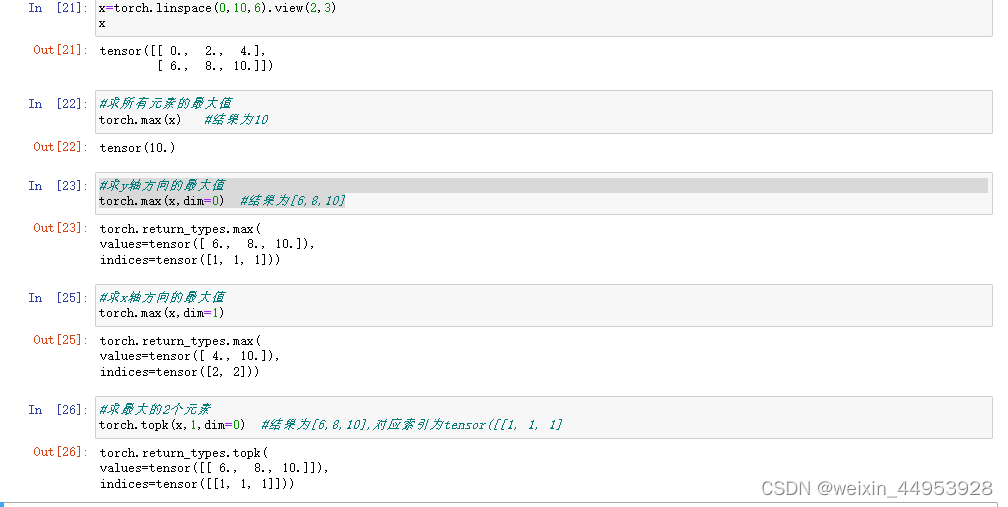This screenshot has height=507, width=1008.
Task: Click the code cell containing torch.max(x,dim=0)
Action: (544, 193)
